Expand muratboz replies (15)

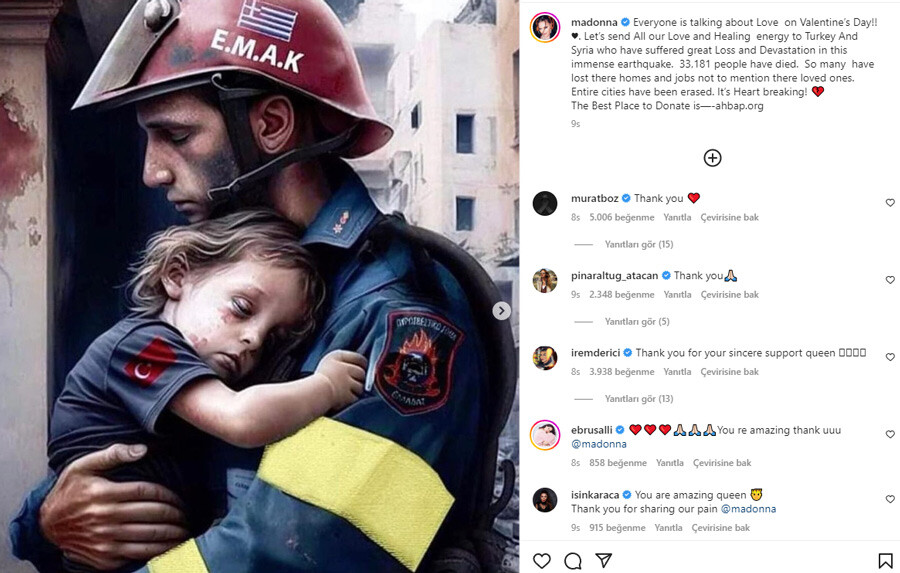(638, 244)
